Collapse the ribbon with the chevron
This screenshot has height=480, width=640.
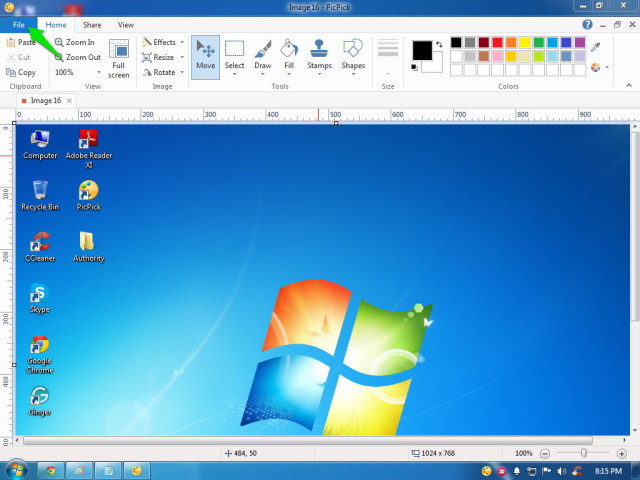(629, 85)
